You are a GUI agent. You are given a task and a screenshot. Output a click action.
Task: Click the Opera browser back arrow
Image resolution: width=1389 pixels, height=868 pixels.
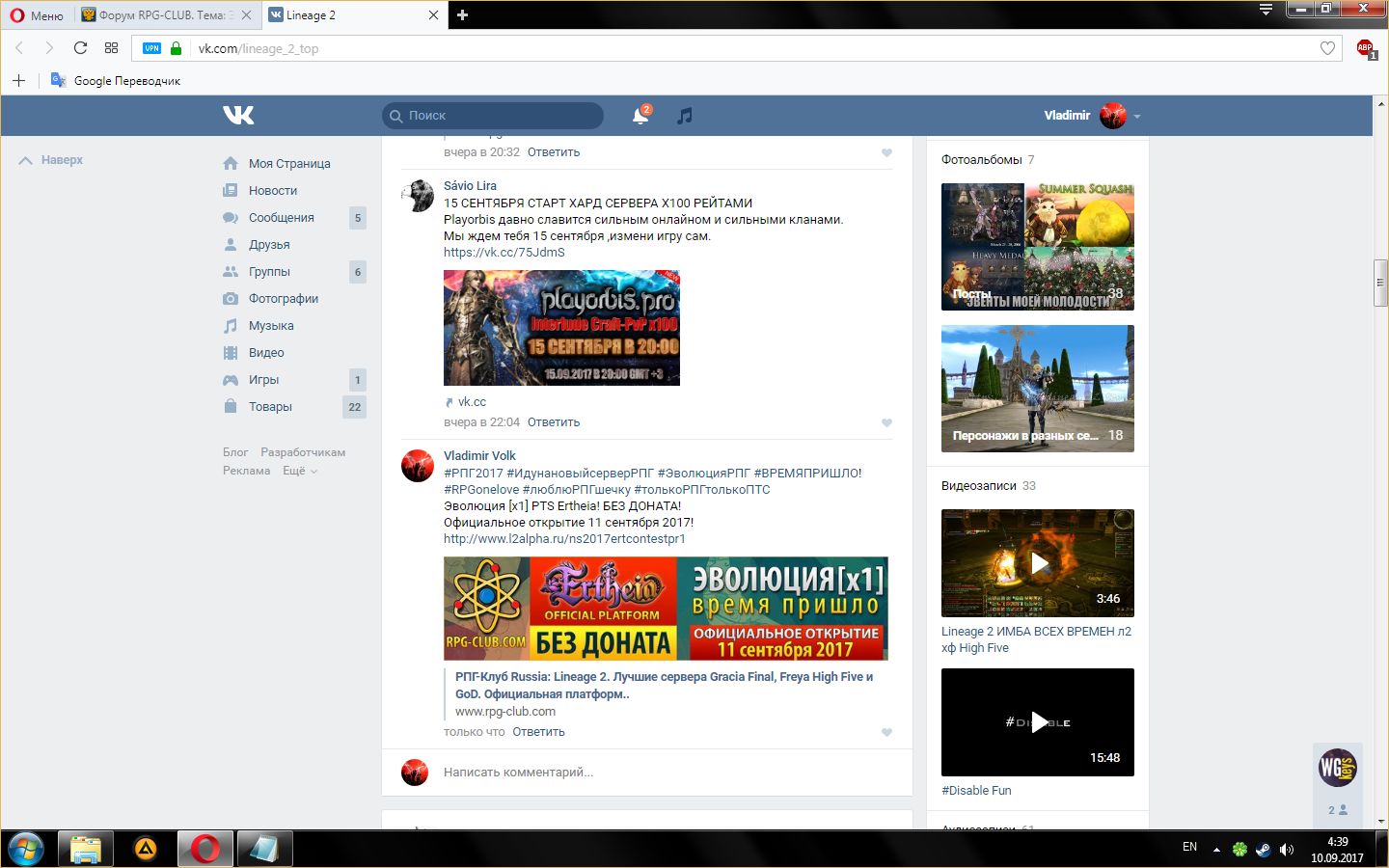(x=19, y=48)
